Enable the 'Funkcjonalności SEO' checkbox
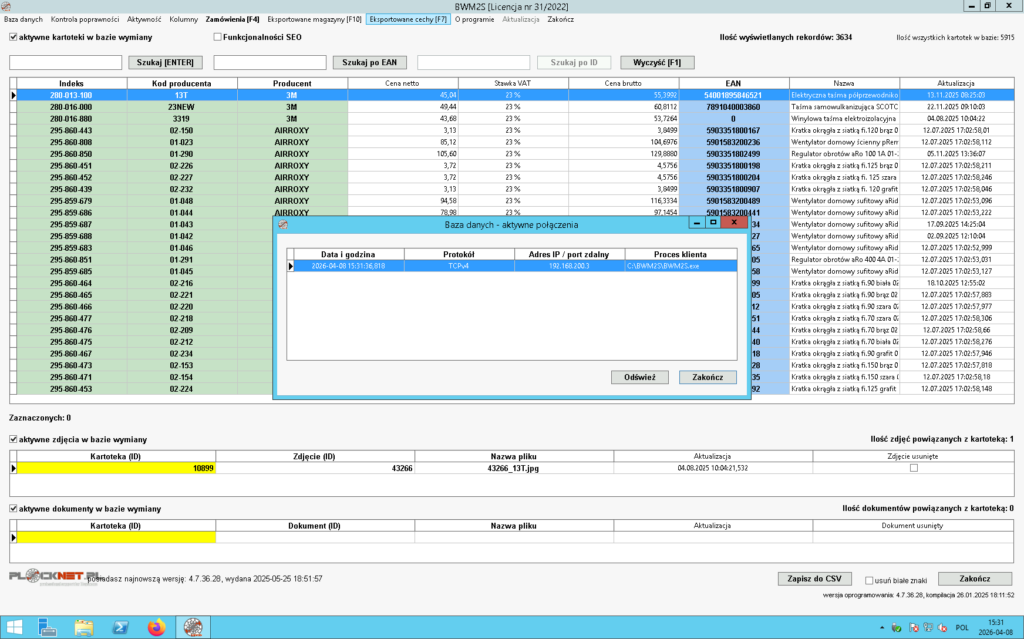 217,38
